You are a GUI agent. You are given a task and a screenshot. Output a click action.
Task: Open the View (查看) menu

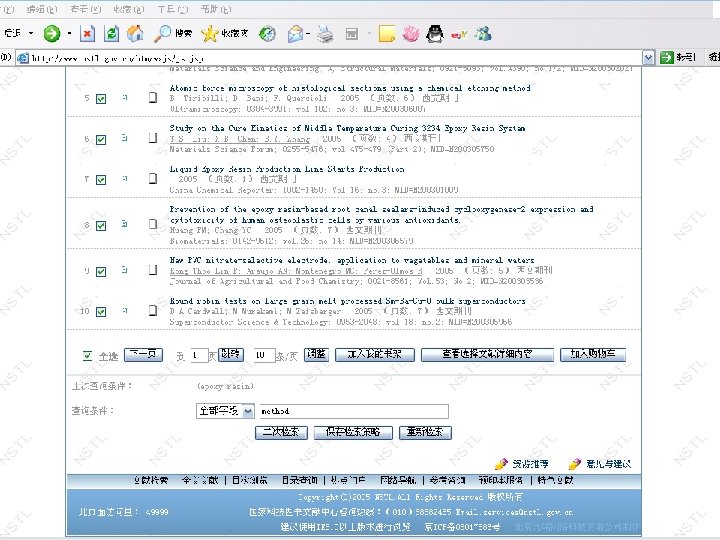(x=86, y=9)
